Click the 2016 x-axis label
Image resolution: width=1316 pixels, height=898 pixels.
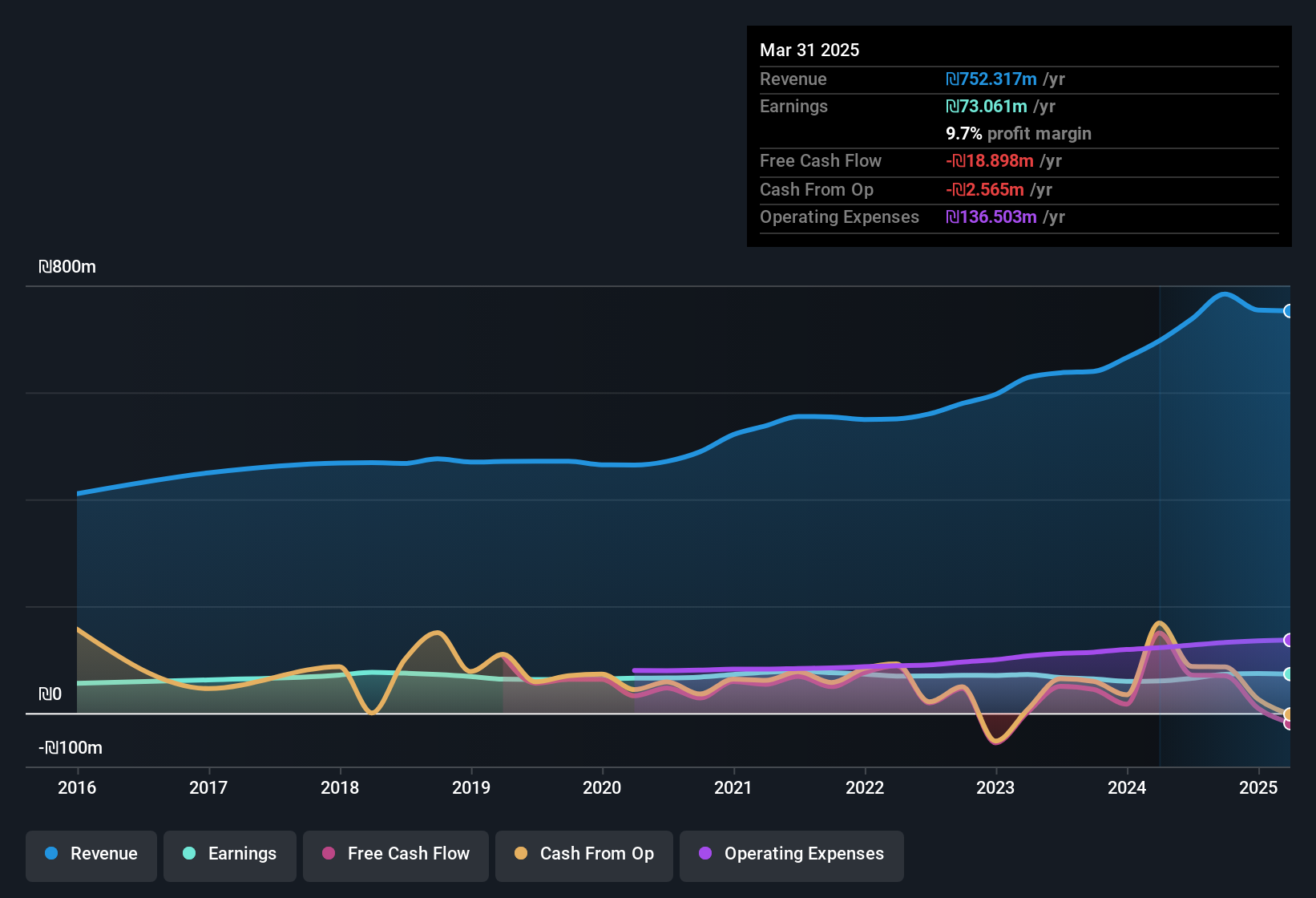(x=77, y=787)
